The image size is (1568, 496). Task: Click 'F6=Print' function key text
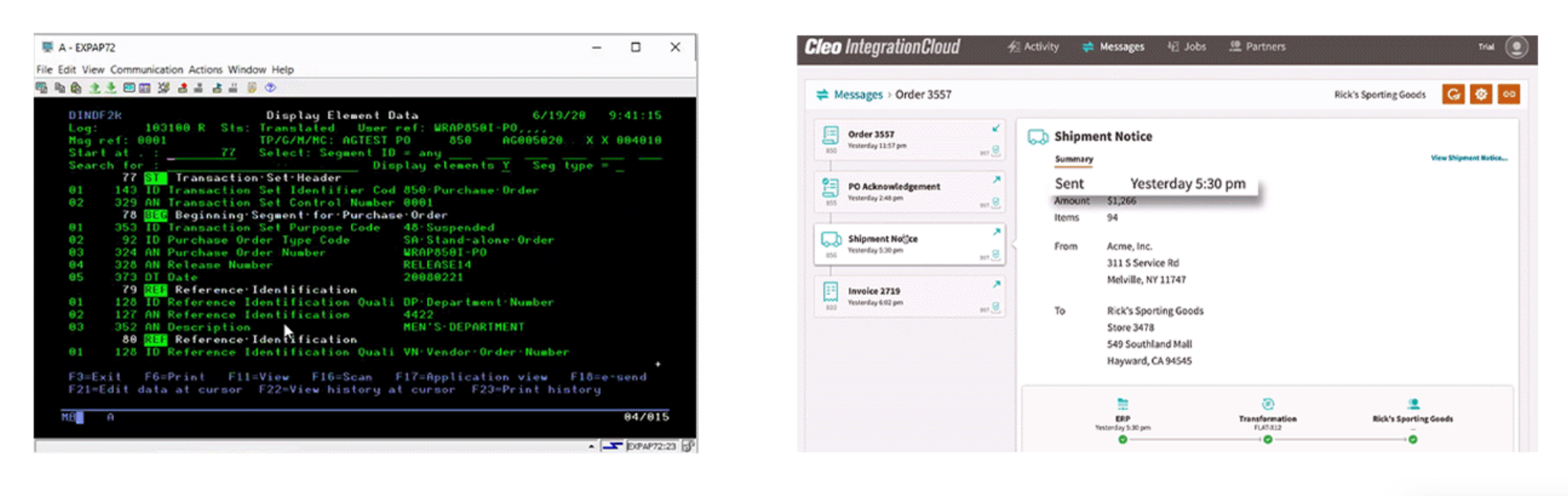[175, 377]
